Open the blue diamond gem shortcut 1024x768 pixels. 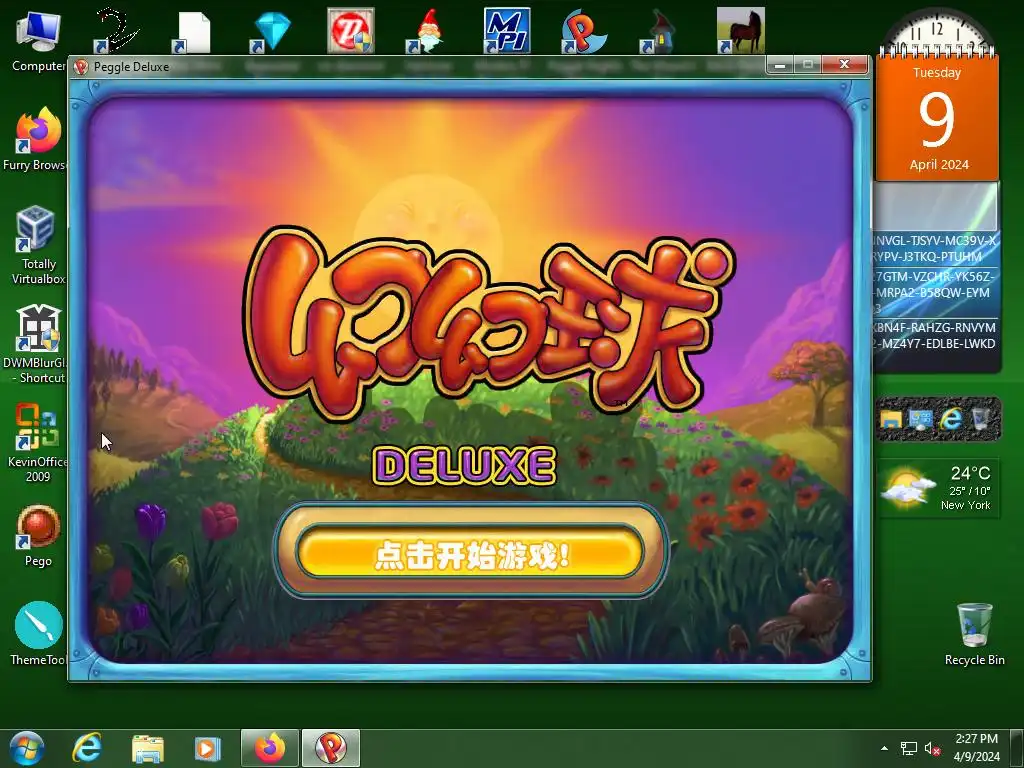[272, 31]
